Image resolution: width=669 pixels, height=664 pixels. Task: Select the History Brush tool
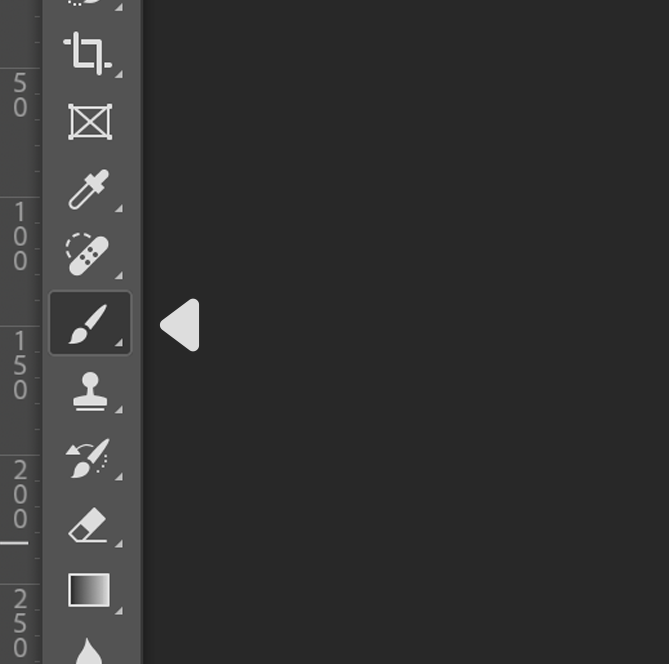pyautogui.click(x=88, y=458)
